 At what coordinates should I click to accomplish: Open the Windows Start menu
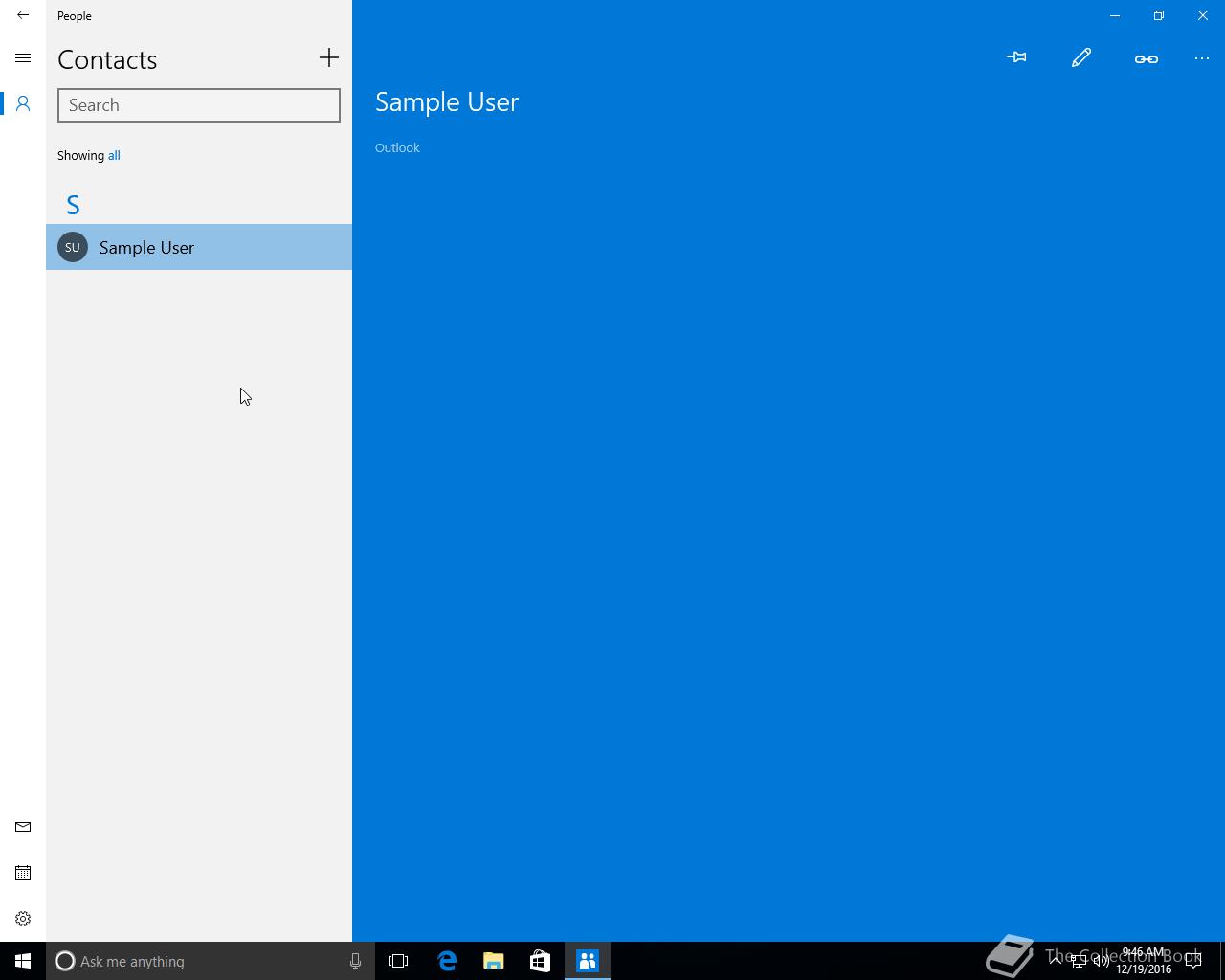(23, 961)
